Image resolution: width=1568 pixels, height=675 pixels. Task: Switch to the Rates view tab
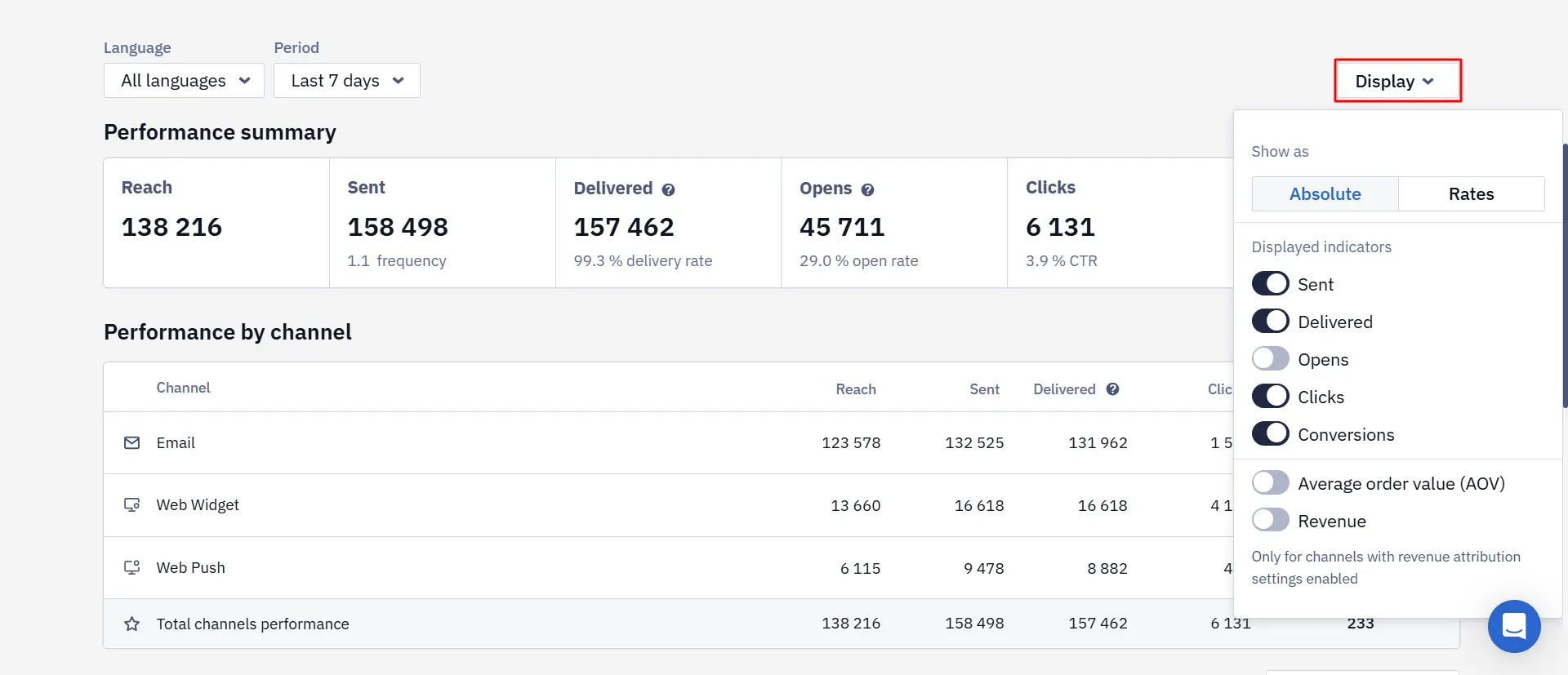point(1472,194)
